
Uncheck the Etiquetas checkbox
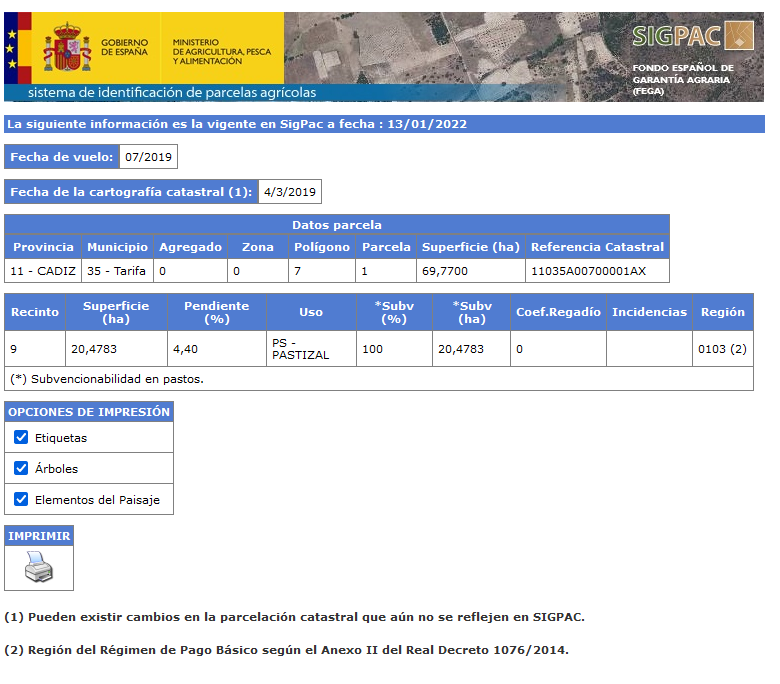point(21,437)
